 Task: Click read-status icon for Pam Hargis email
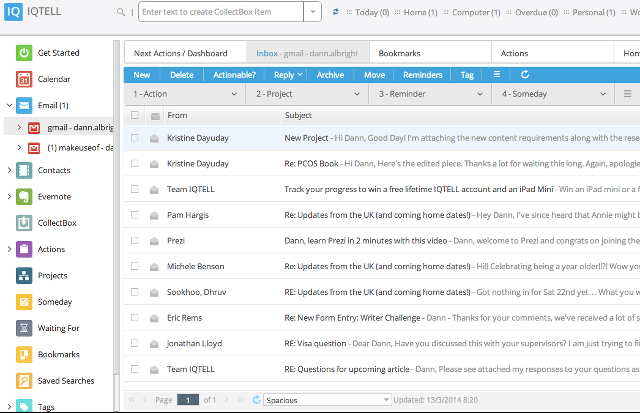pyautogui.click(x=154, y=215)
